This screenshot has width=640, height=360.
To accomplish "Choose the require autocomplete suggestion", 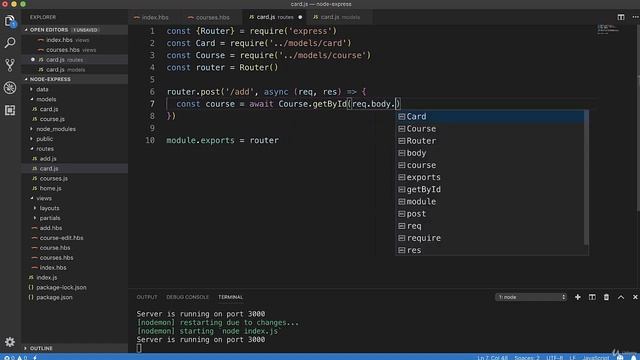I will (490, 238).
